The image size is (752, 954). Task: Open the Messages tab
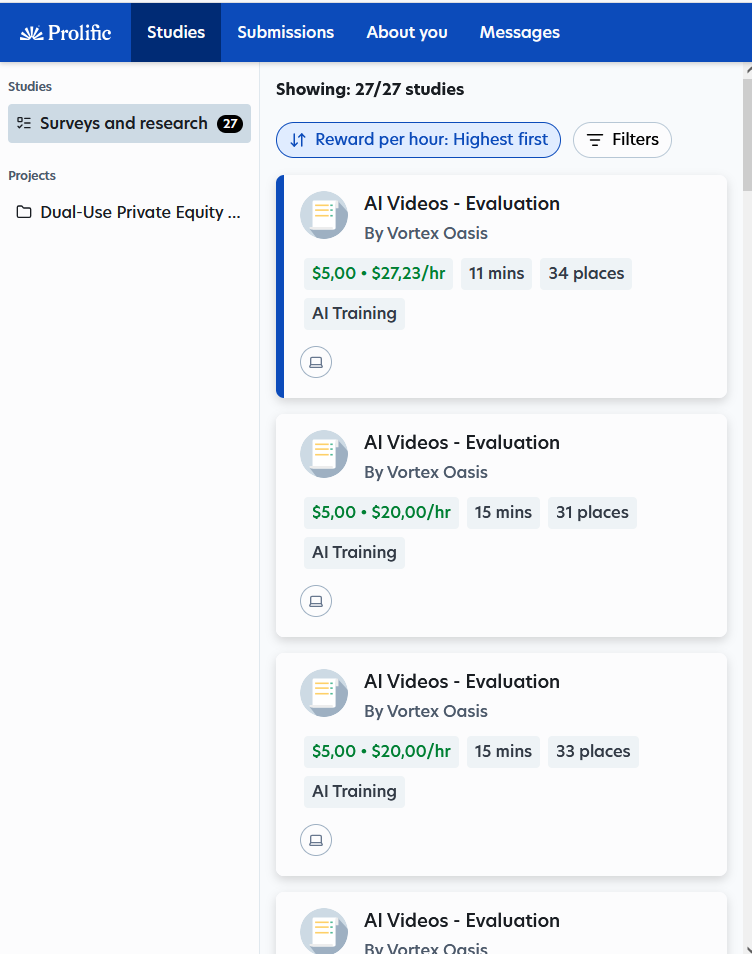(520, 32)
